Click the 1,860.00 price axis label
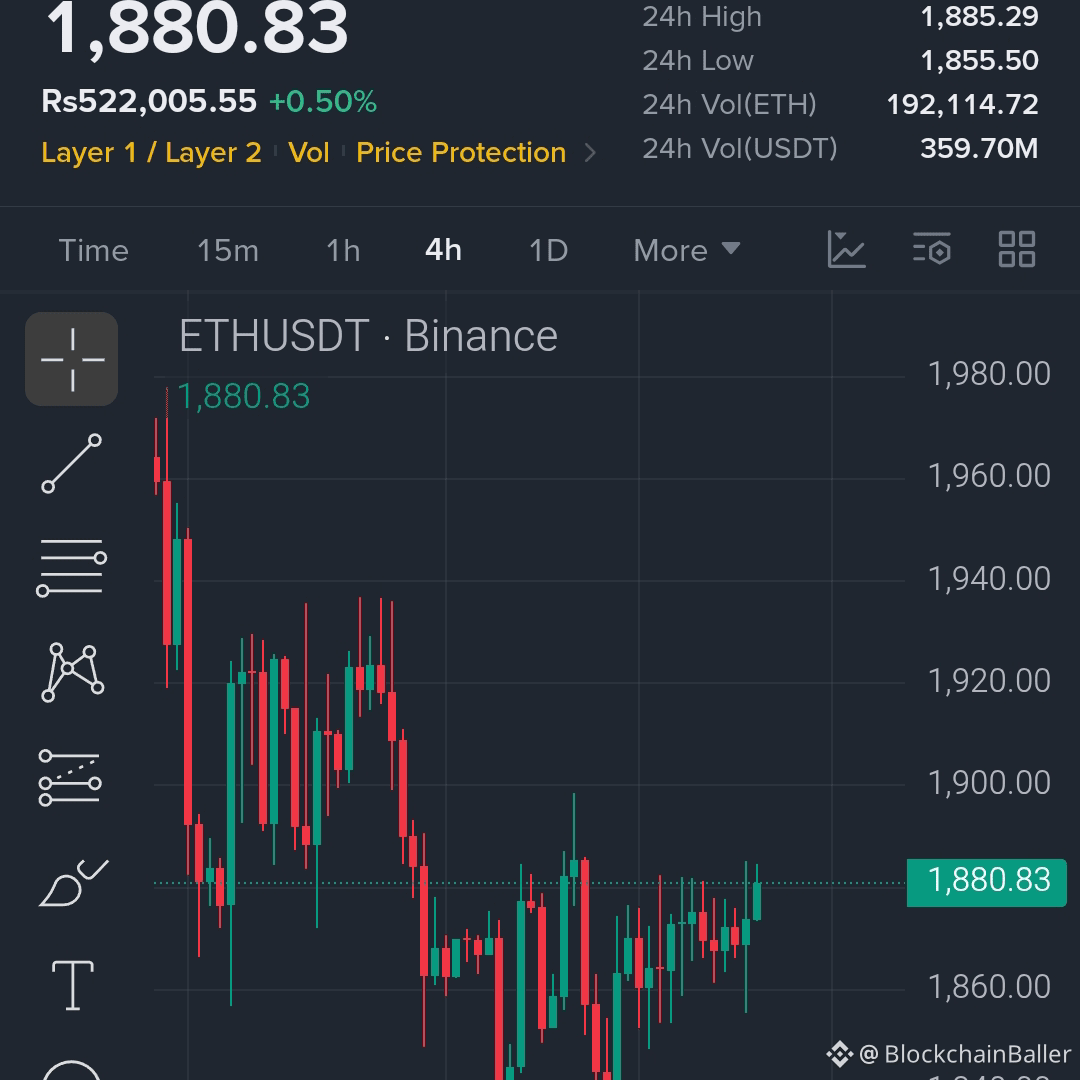This screenshot has height=1080, width=1080. 989,987
